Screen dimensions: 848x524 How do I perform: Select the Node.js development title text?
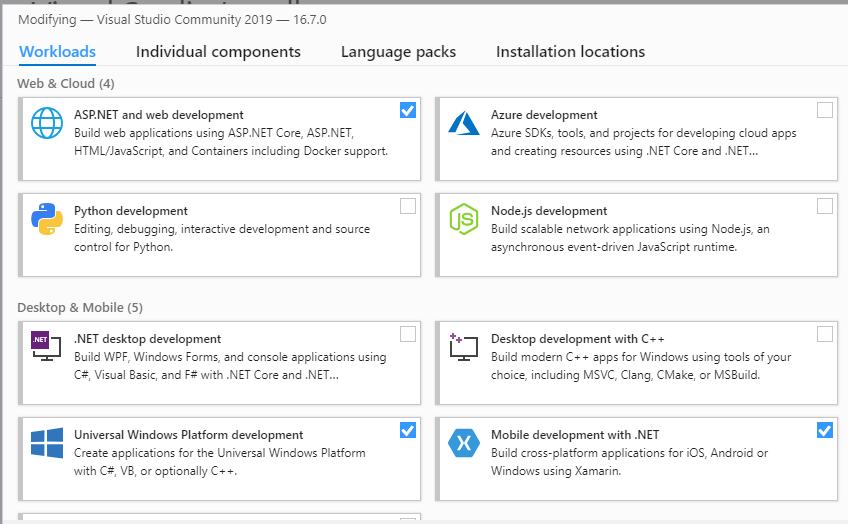pos(549,211)
